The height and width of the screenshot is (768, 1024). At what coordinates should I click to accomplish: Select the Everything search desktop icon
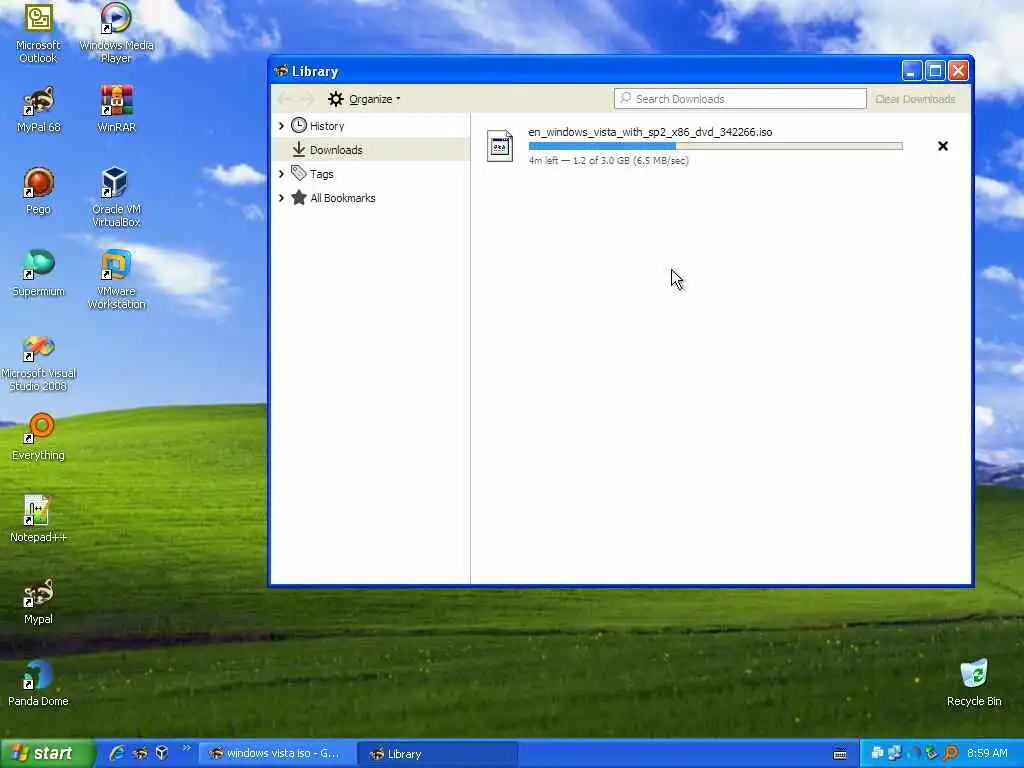pyautogui.click(x=39, y=437)
